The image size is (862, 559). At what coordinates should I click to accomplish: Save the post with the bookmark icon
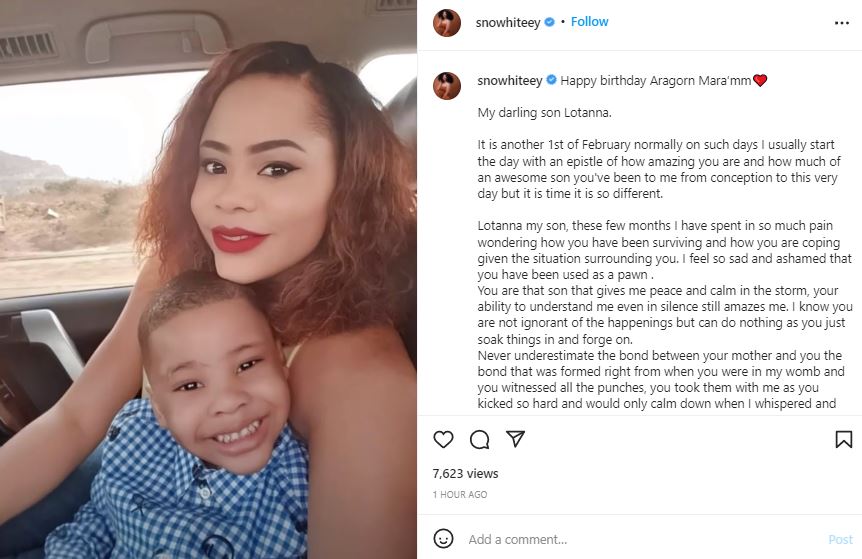[843, 440]
